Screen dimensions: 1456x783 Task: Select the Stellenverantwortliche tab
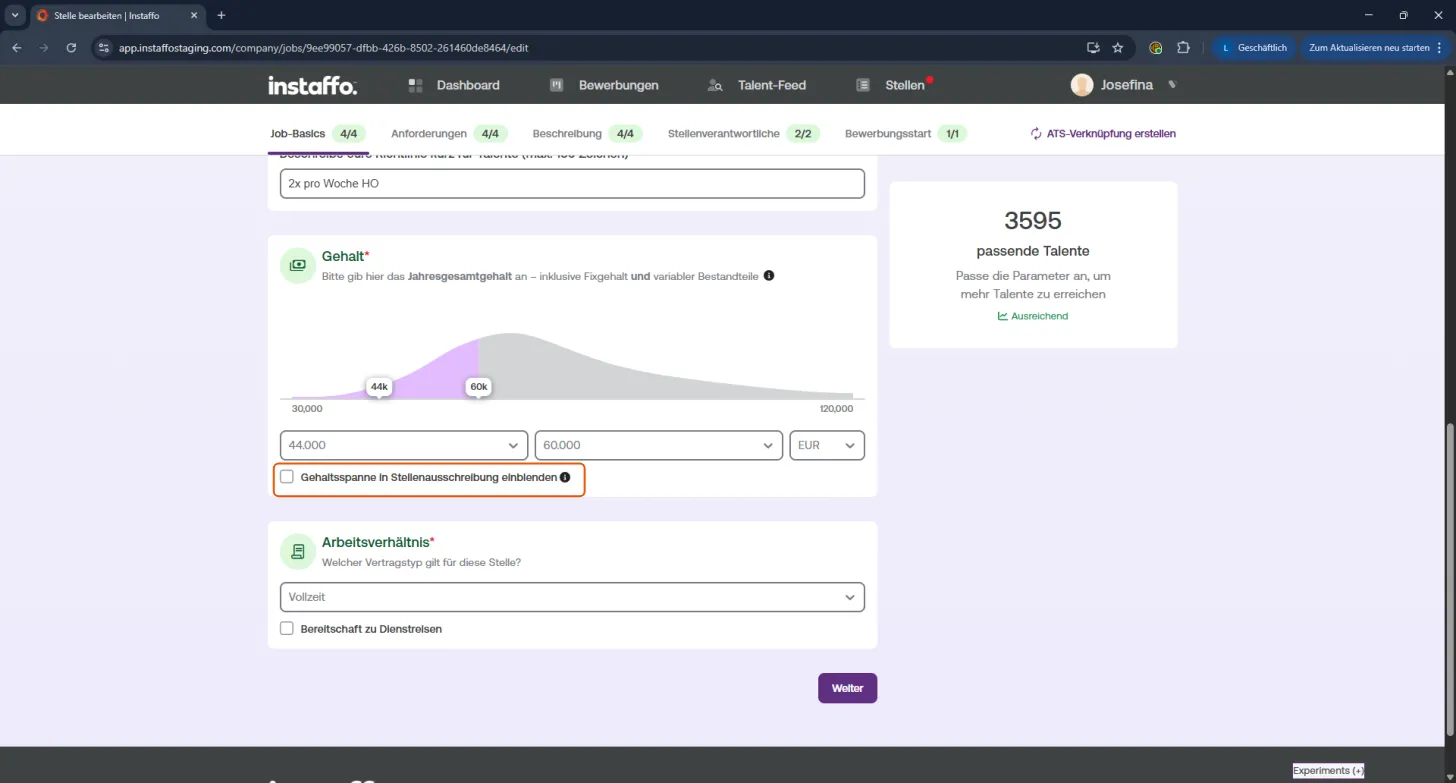[744, 133]
